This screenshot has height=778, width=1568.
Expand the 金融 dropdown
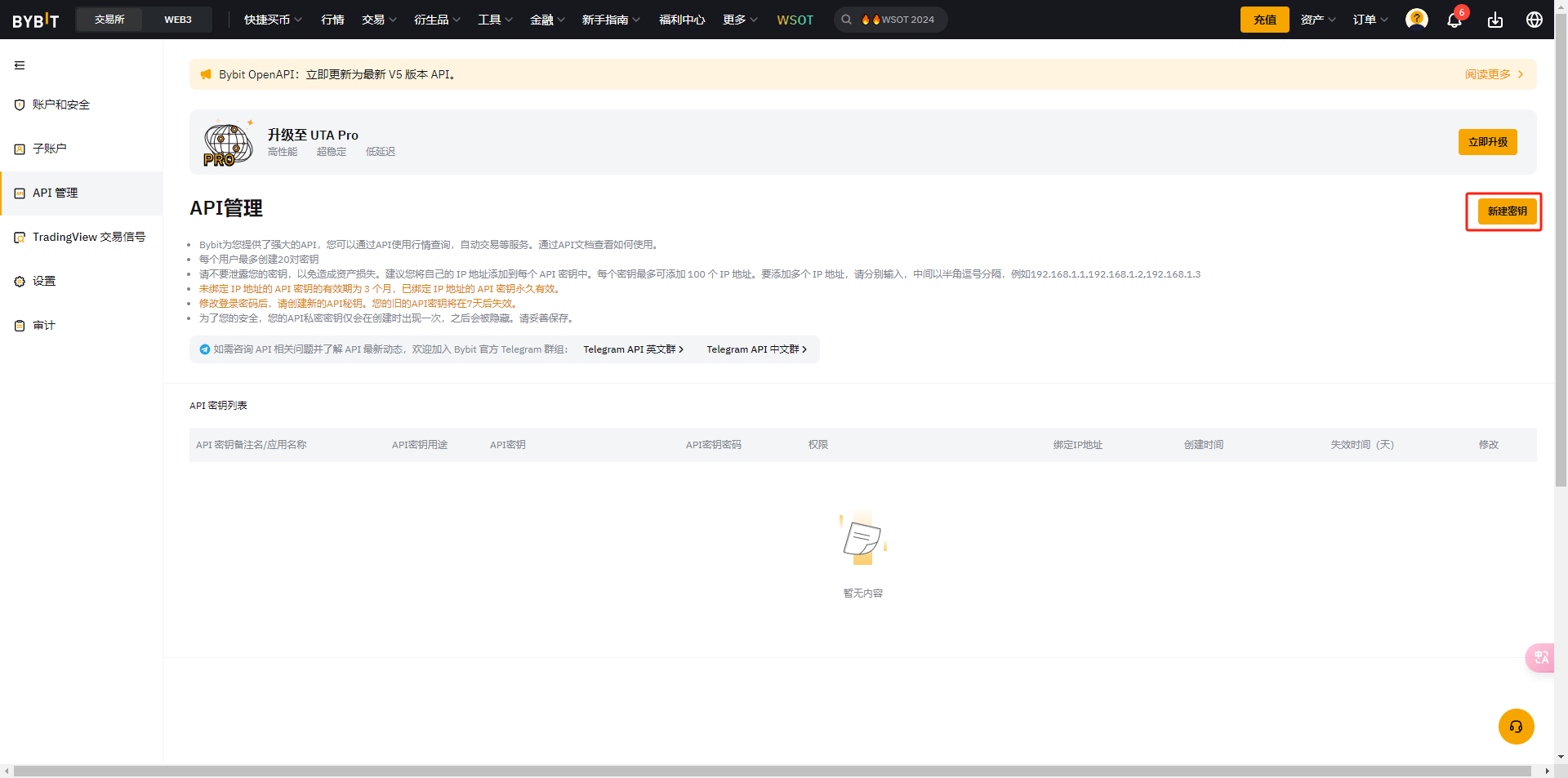pos(547,20)
